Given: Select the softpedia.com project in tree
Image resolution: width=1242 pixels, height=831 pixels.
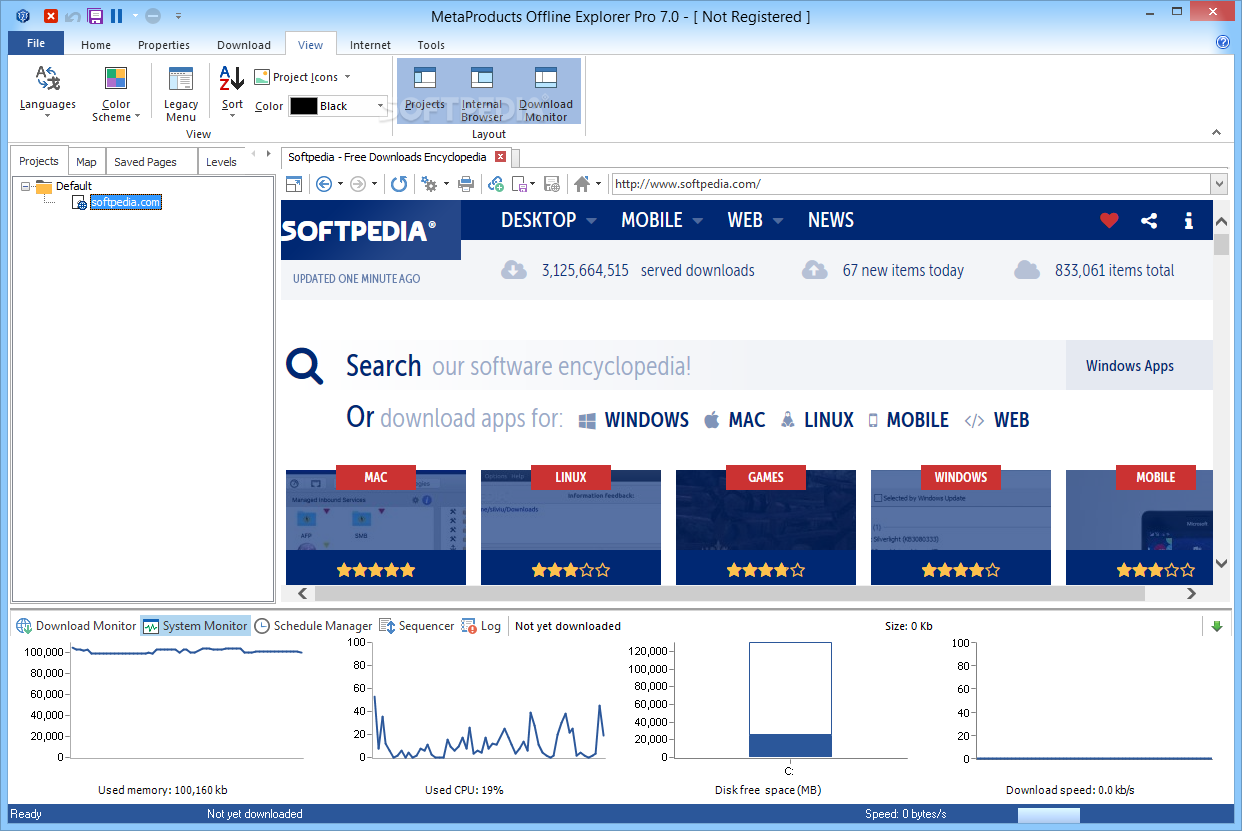Looking at the screenshot, I should pos(125,202).
